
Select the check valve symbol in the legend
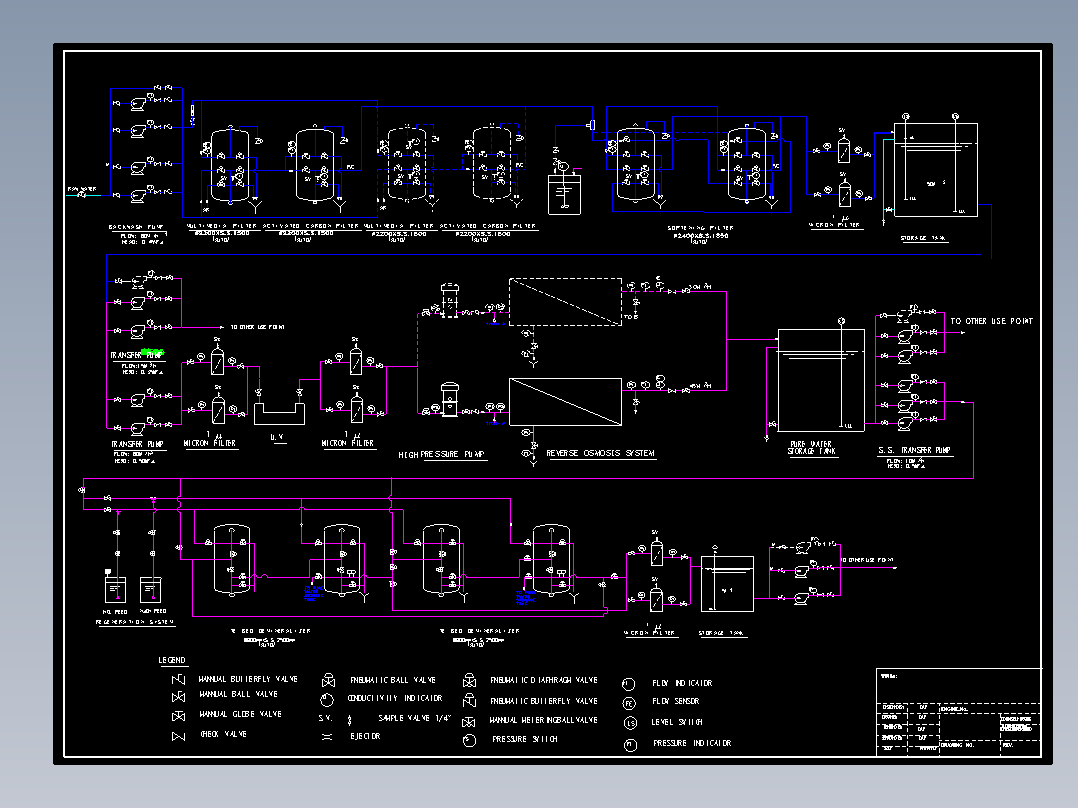(x=178, y=736)
